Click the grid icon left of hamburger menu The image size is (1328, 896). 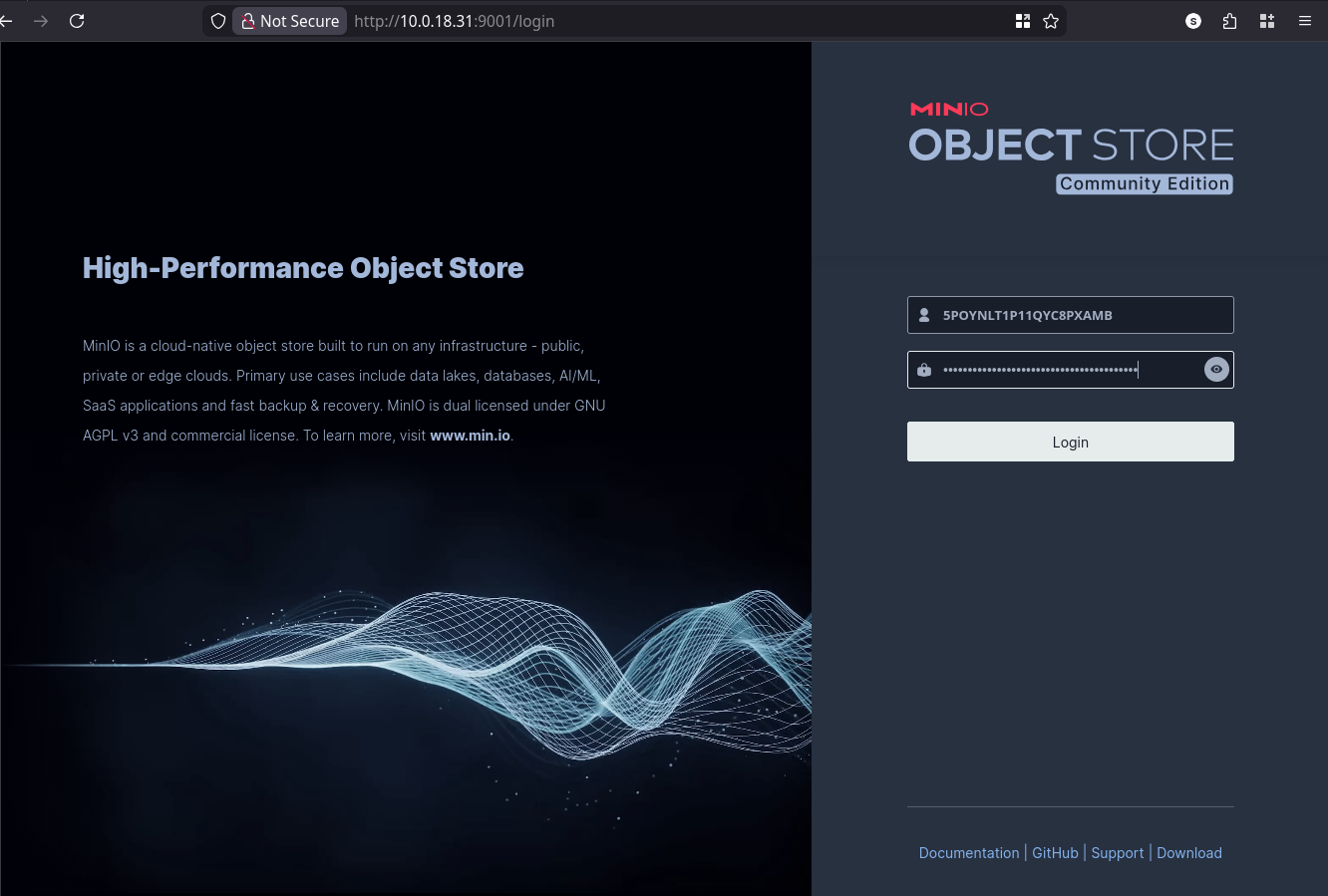coord(1267,21)
